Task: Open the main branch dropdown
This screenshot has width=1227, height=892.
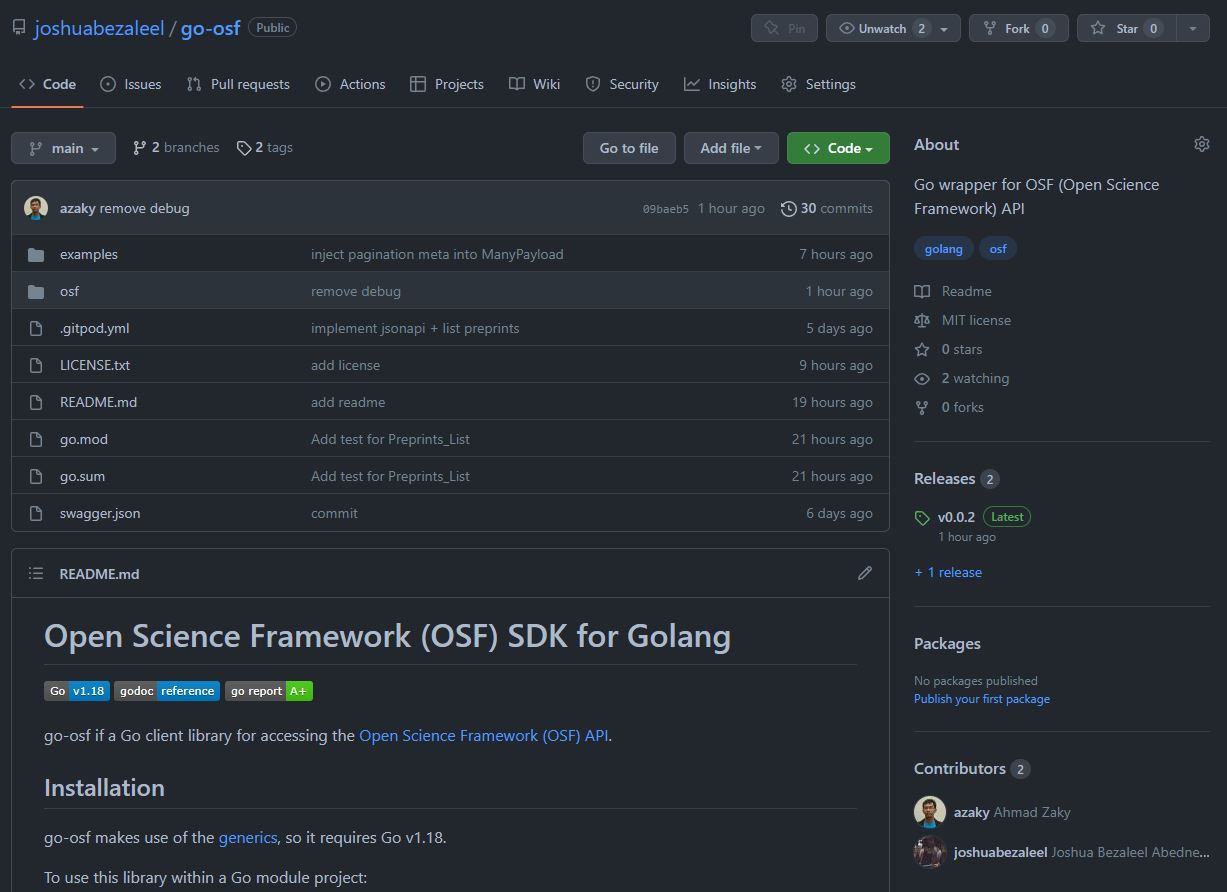Action: (63, 148)
